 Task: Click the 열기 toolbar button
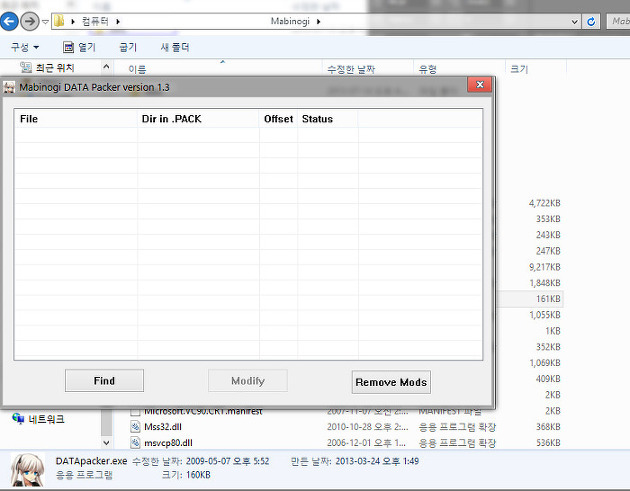(x=80, y=47)
